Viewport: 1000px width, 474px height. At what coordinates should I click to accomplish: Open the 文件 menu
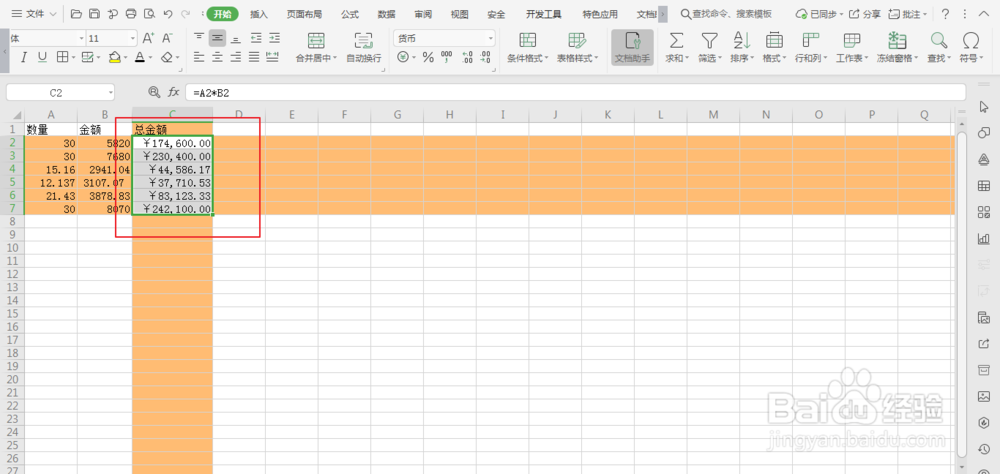(34, 13)
